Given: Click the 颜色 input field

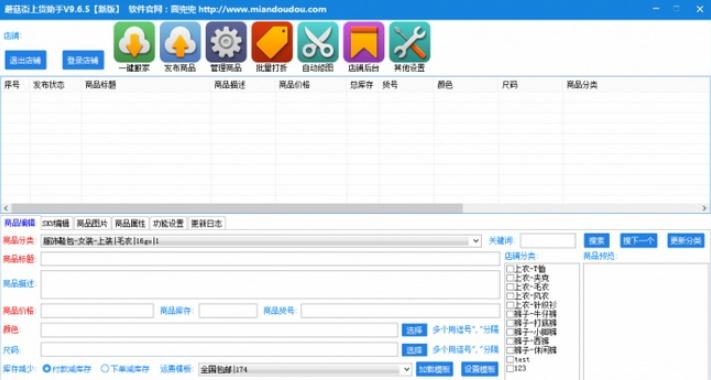Looking at the screenshot, I should (219, 330).
